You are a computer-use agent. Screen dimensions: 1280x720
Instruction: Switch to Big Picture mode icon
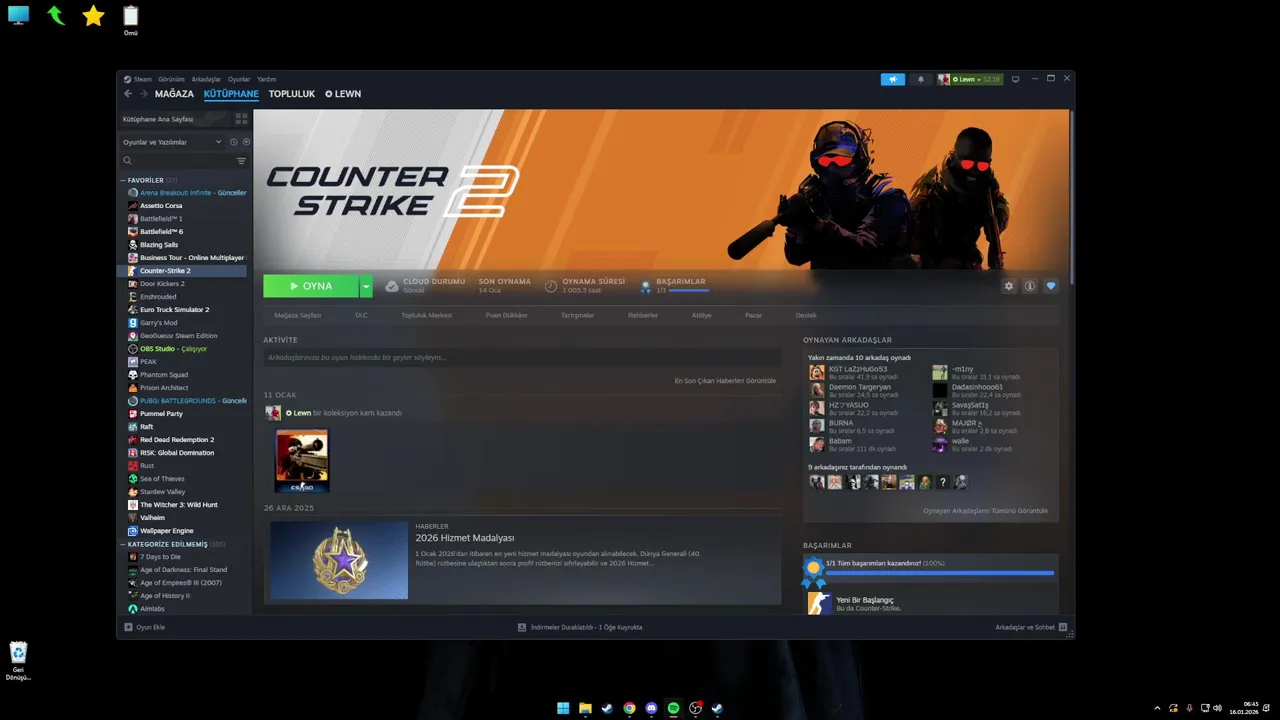click(1016, 79)
